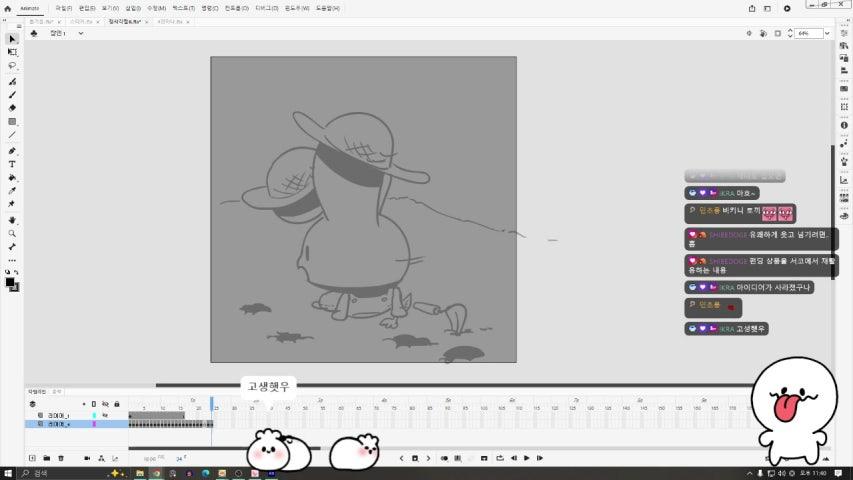853x480 pixels.
Task: Open Windows Start menu
Action: (8, 473)
